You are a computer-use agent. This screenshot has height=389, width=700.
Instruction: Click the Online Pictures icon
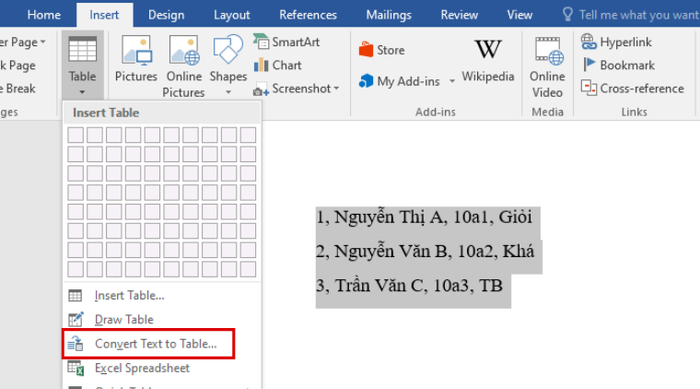pos(183,66)
